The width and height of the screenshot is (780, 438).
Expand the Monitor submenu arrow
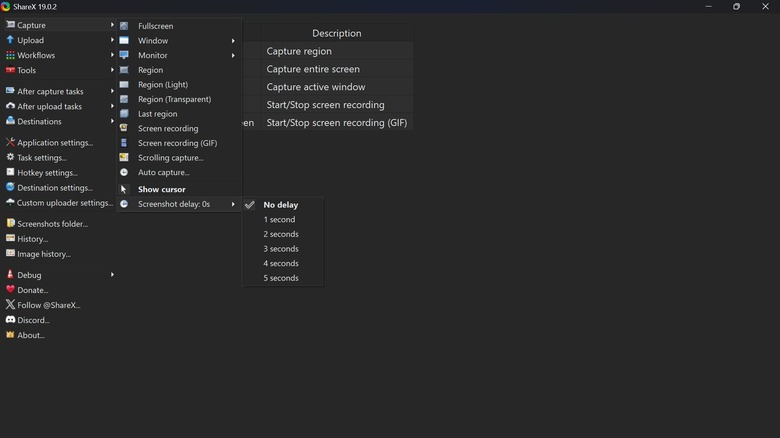[233, 55]
